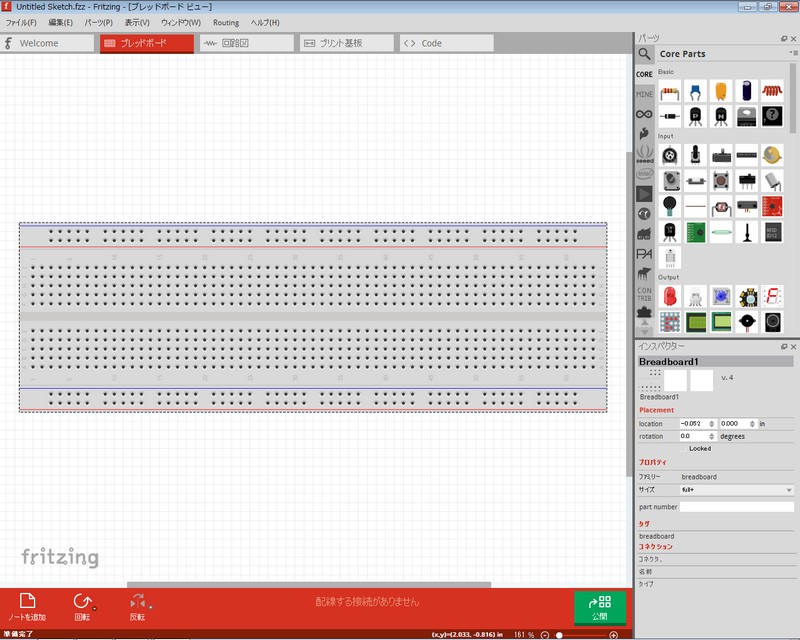Click the vertical canvas scrollbar

pyautogui.click(x=629, y=314)
